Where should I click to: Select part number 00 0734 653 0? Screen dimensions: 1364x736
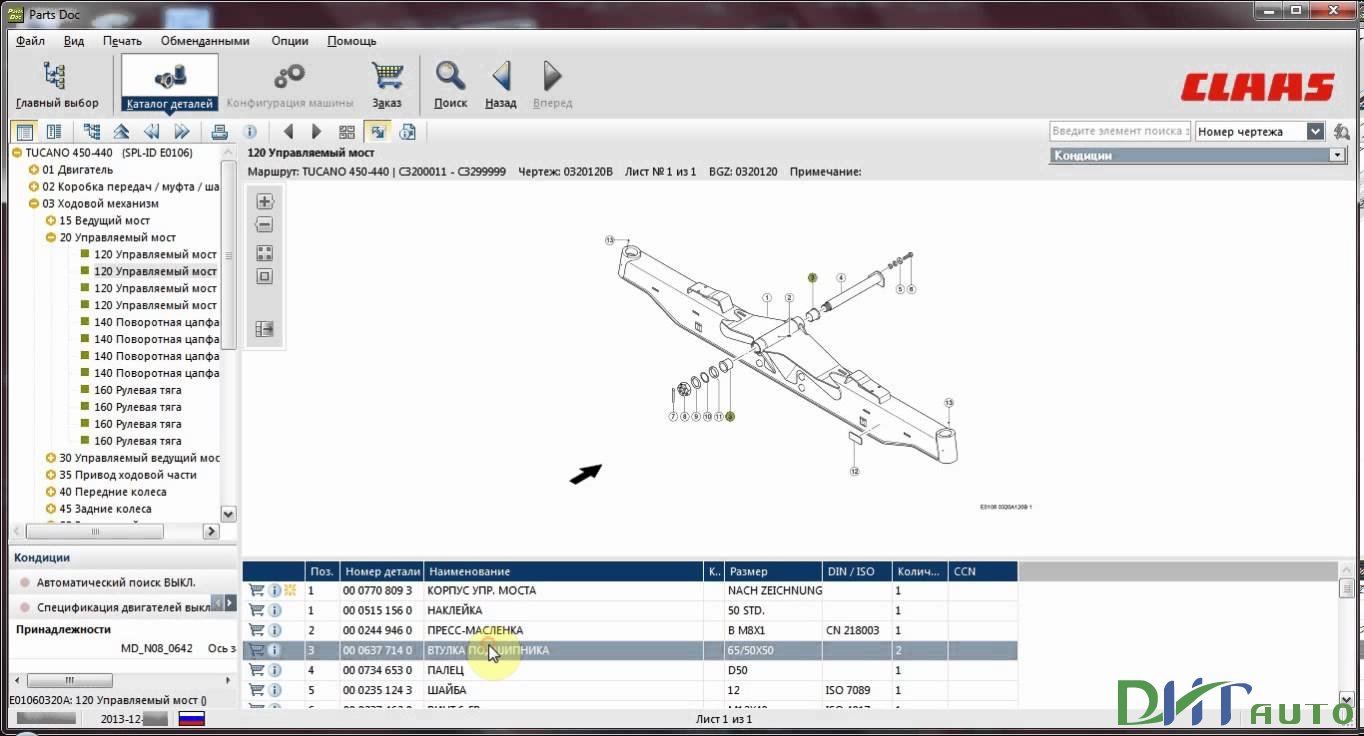[x=377, y=670]
